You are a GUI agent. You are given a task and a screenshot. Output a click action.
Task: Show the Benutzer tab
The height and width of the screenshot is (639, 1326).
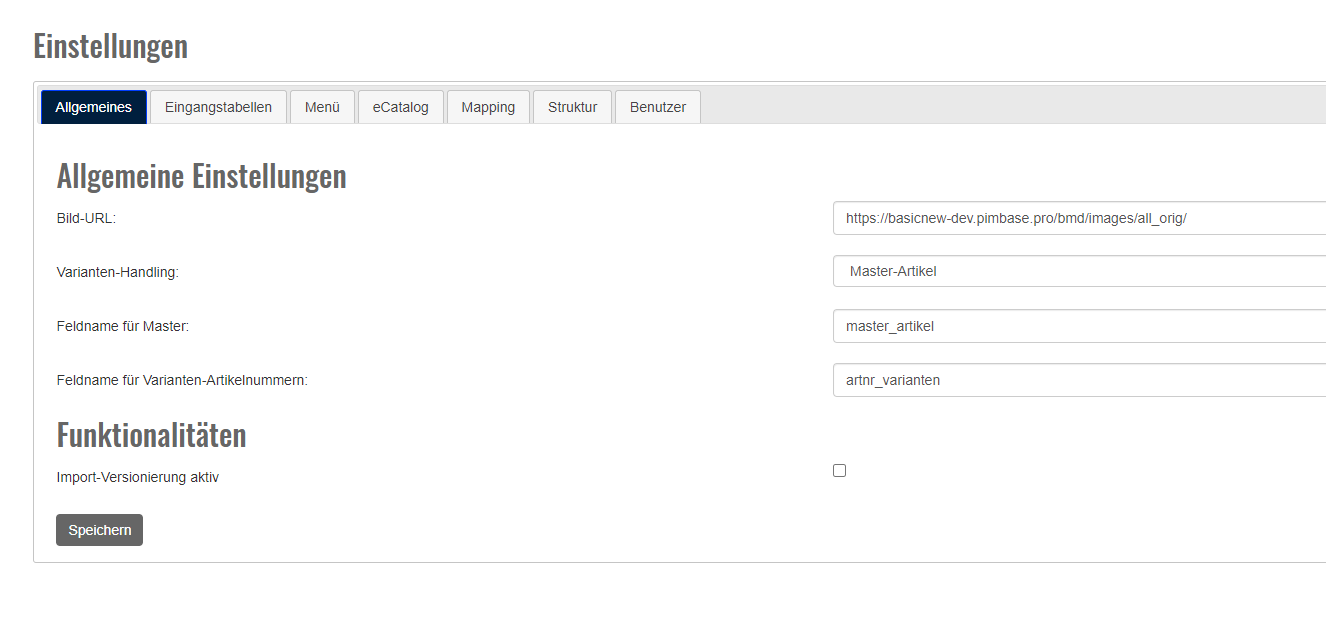click(657, 107)
